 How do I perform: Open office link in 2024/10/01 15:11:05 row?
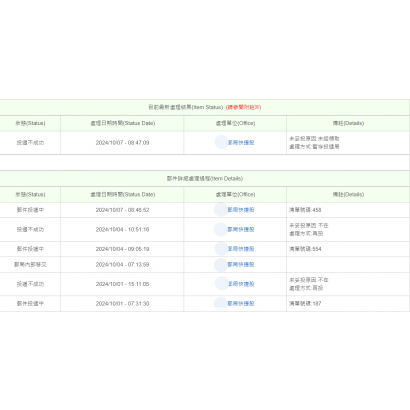coord(241,284)
